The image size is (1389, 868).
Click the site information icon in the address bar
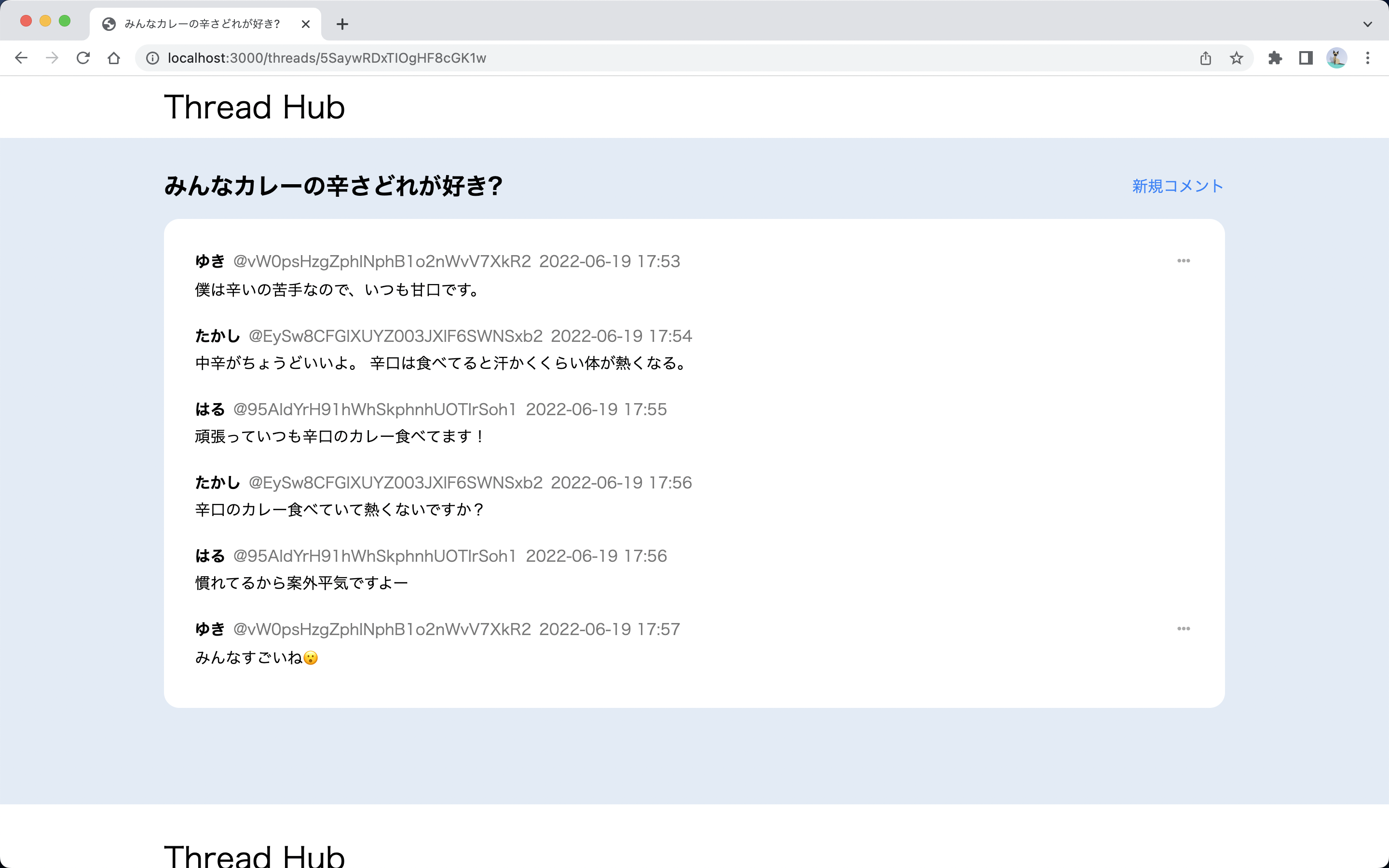[151, 57]
